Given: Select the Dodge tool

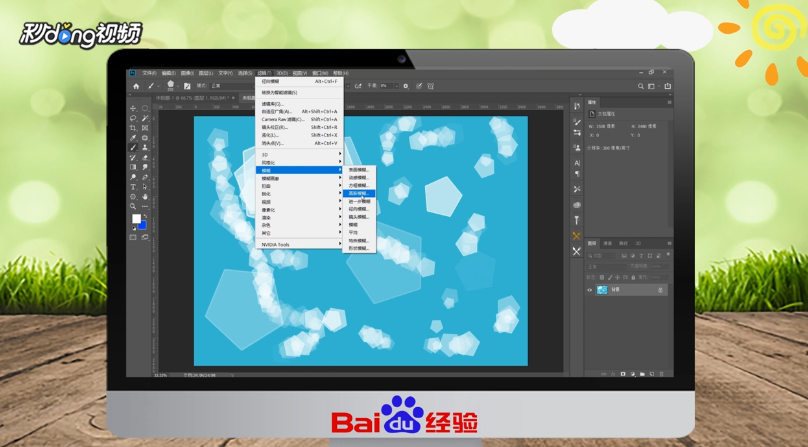Looking at the screenshot, I should (133, 177).
